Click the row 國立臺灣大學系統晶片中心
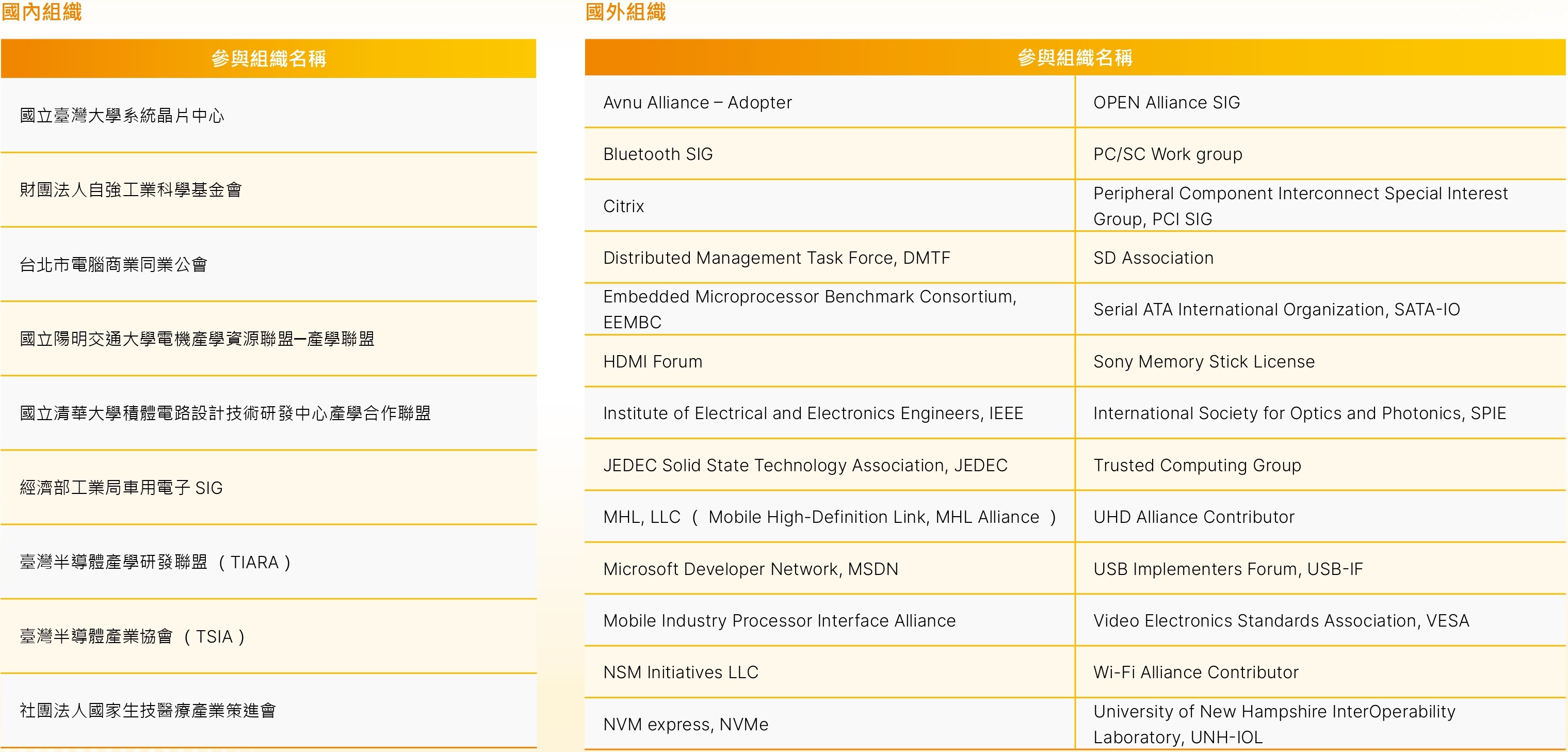The image size is (1568, 752). (x=268, y=115)
